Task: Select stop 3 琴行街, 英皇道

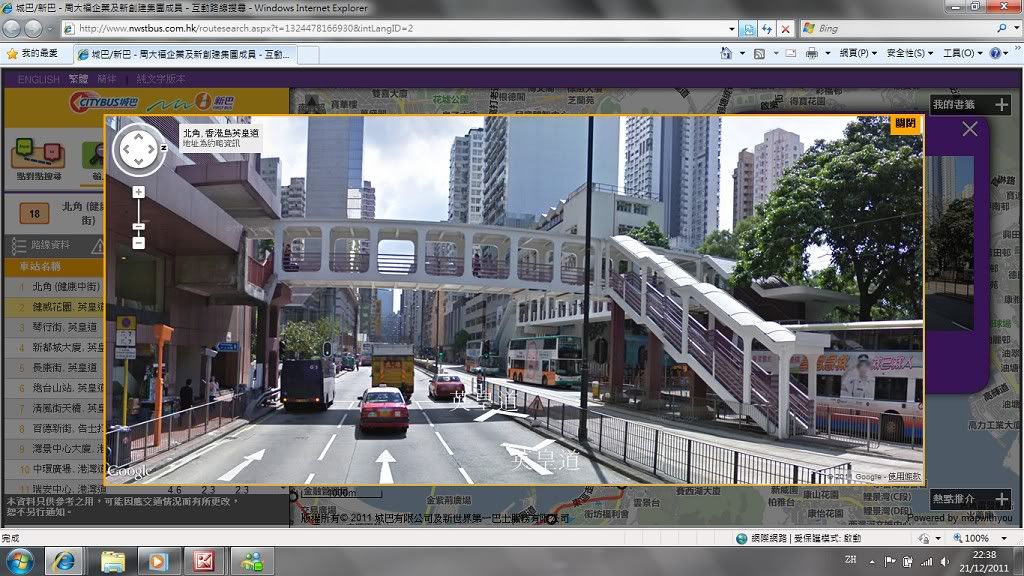Action: (x=54, y=327)
